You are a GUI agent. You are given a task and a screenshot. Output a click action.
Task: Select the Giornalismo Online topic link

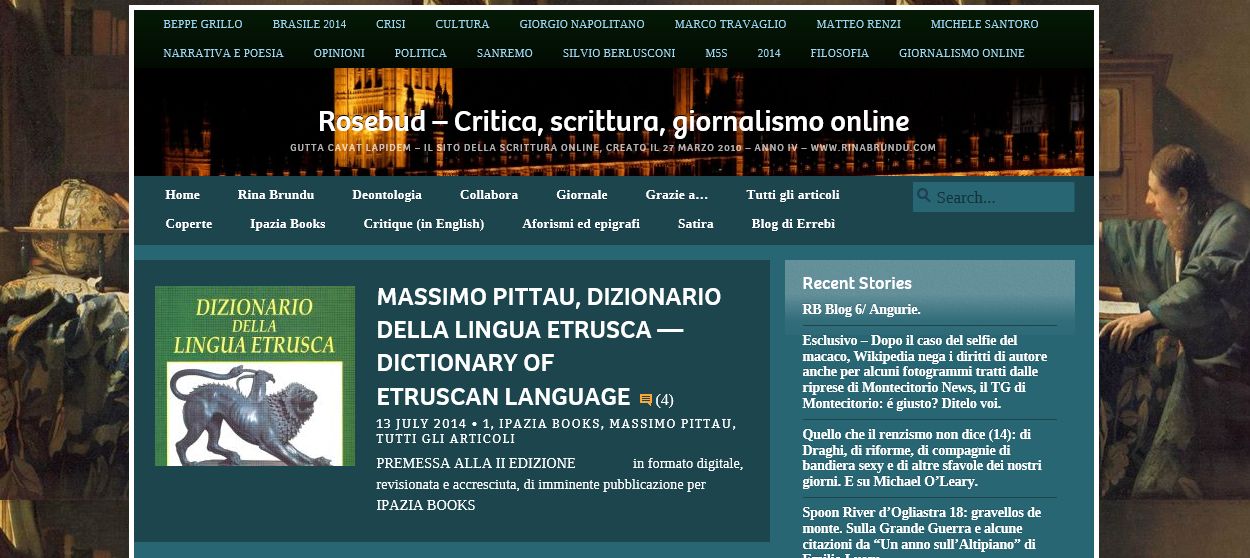[x=961, y=53]
